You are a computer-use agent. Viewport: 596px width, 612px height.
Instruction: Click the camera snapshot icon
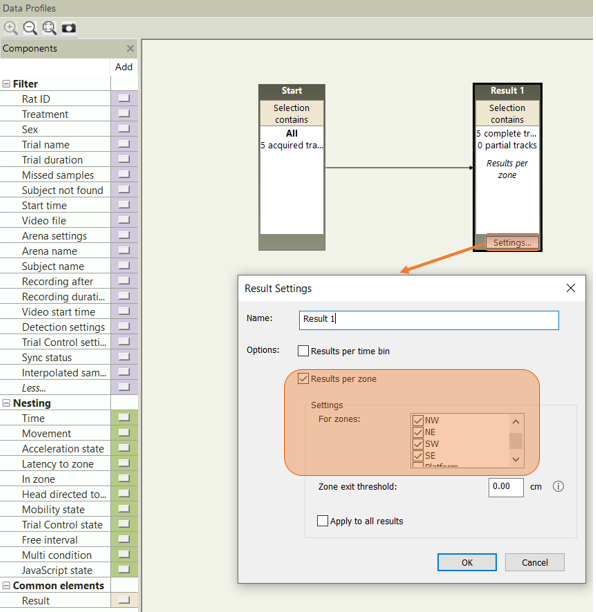69,28
